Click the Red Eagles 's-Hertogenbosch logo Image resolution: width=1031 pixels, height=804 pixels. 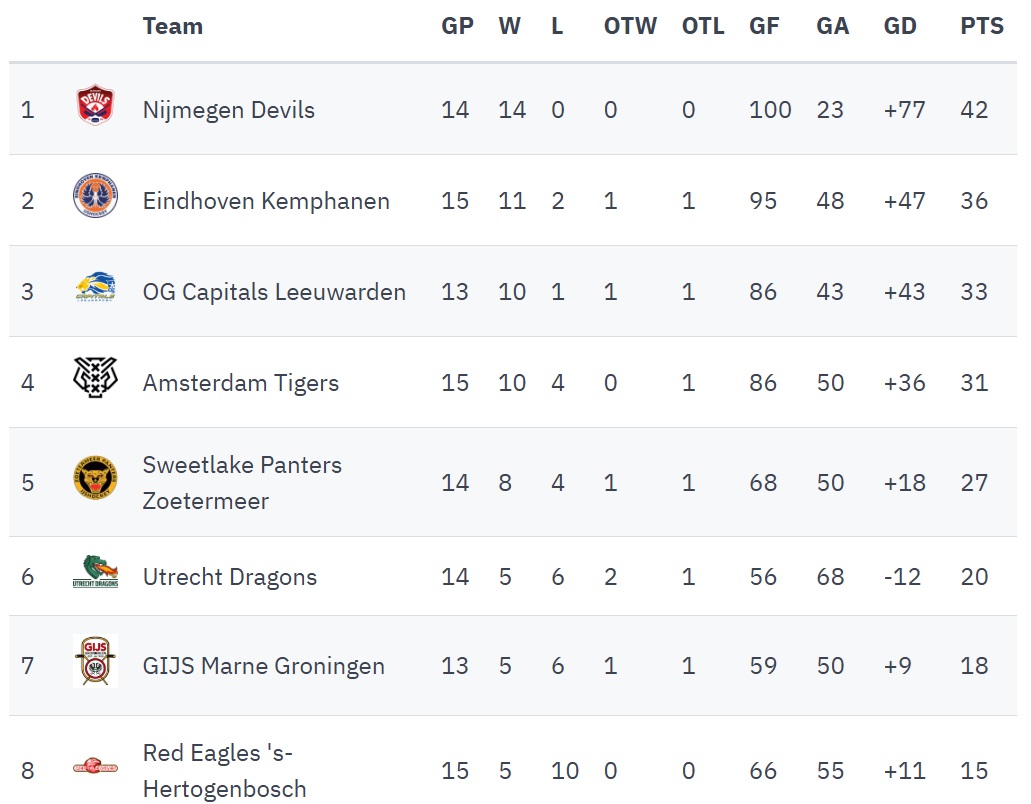[x=95, y=767]
